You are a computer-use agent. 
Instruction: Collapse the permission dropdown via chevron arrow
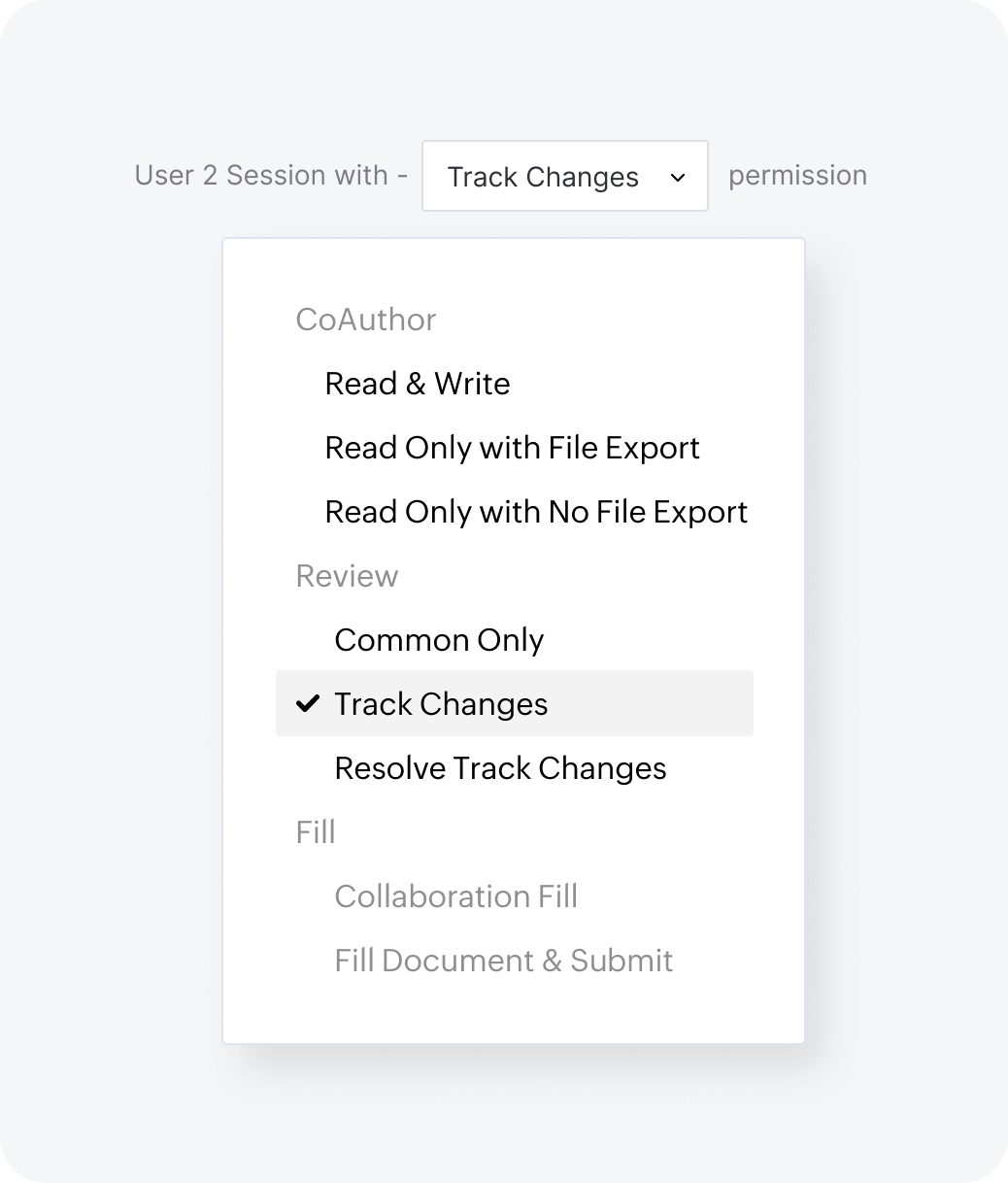678,178
